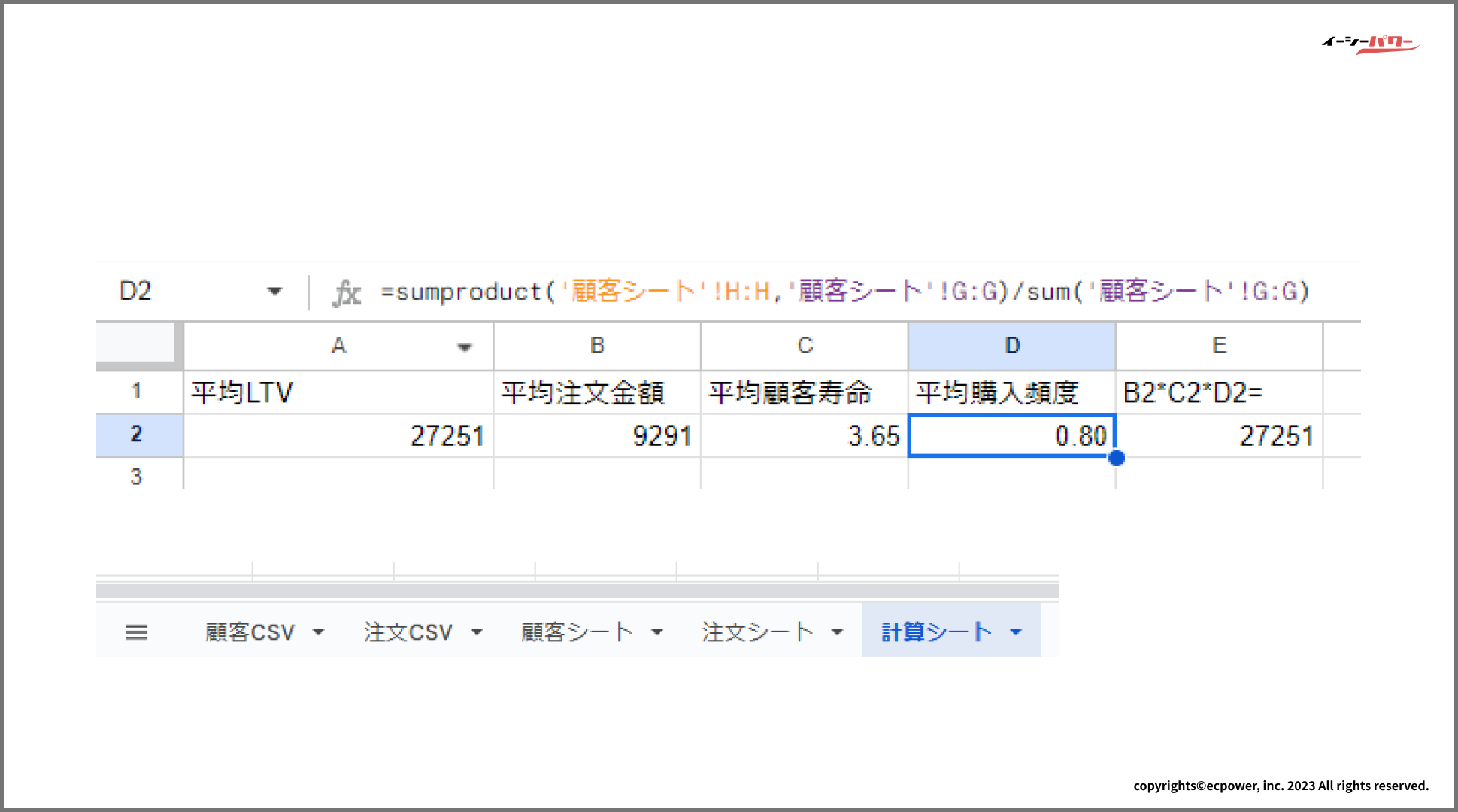Open the all sheets hamburger menu
The image size is (1458, 812).
(136, 632)
